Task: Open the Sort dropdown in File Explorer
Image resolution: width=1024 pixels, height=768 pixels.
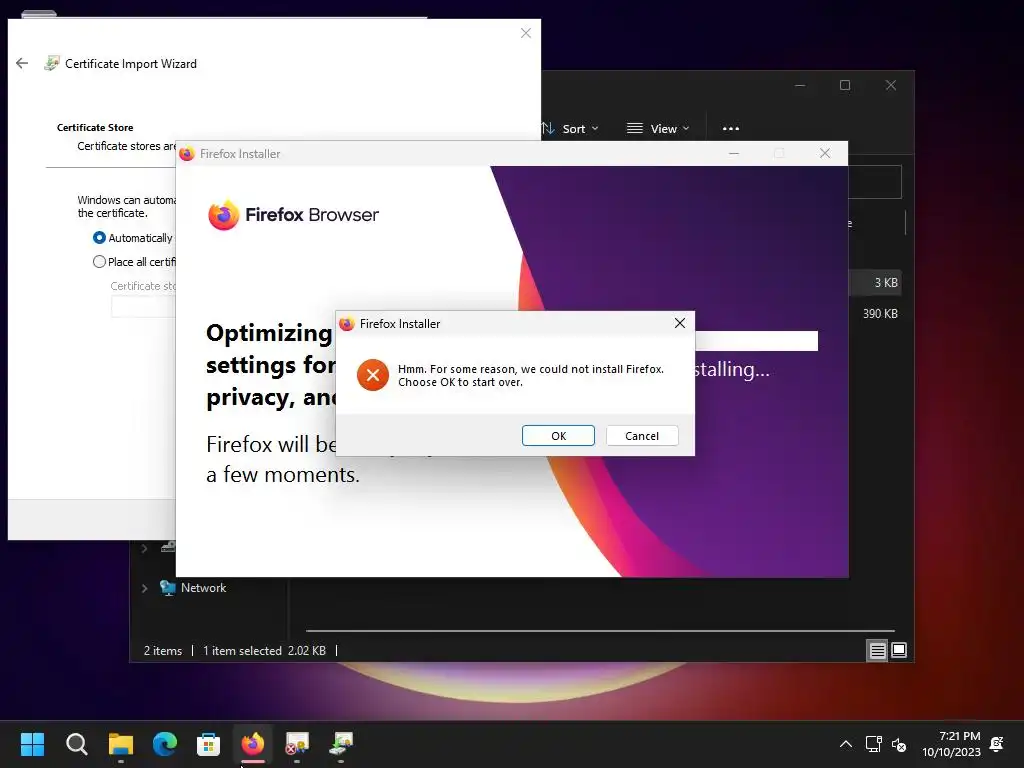Action: coord(570,129)
